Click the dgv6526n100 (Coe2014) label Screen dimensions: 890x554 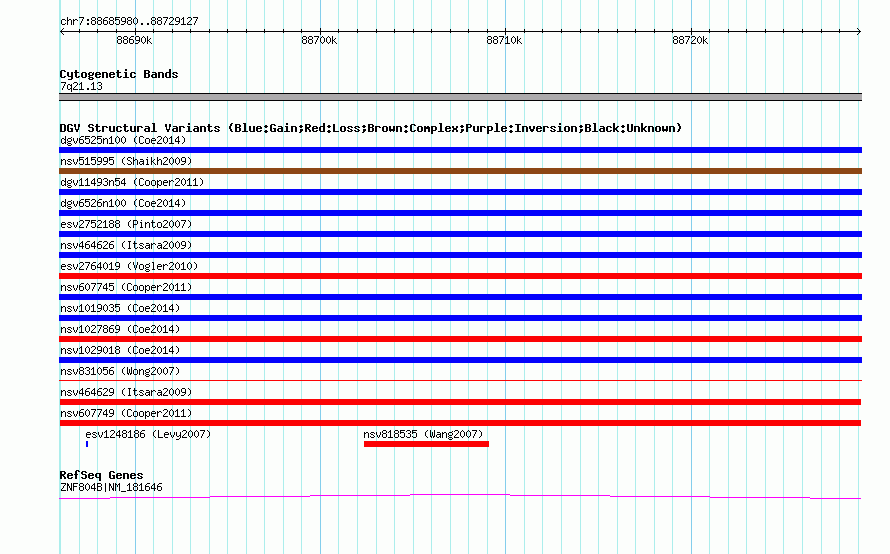[123, 203]
